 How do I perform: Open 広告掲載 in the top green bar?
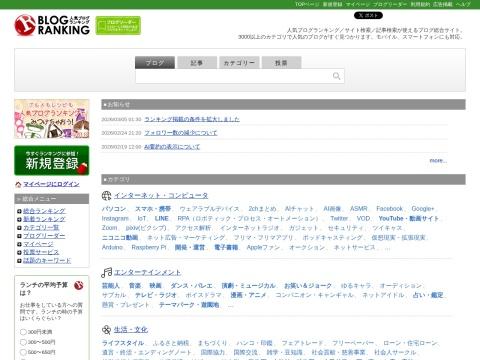[x=443, y=4]
